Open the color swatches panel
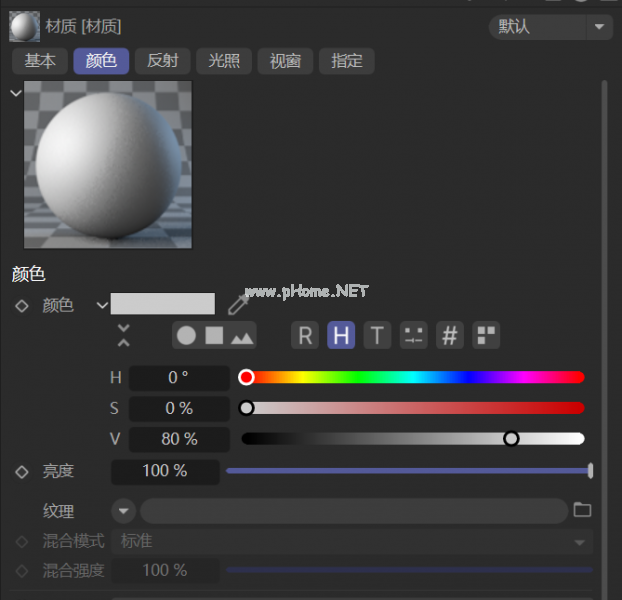 (x=486, y=336)
